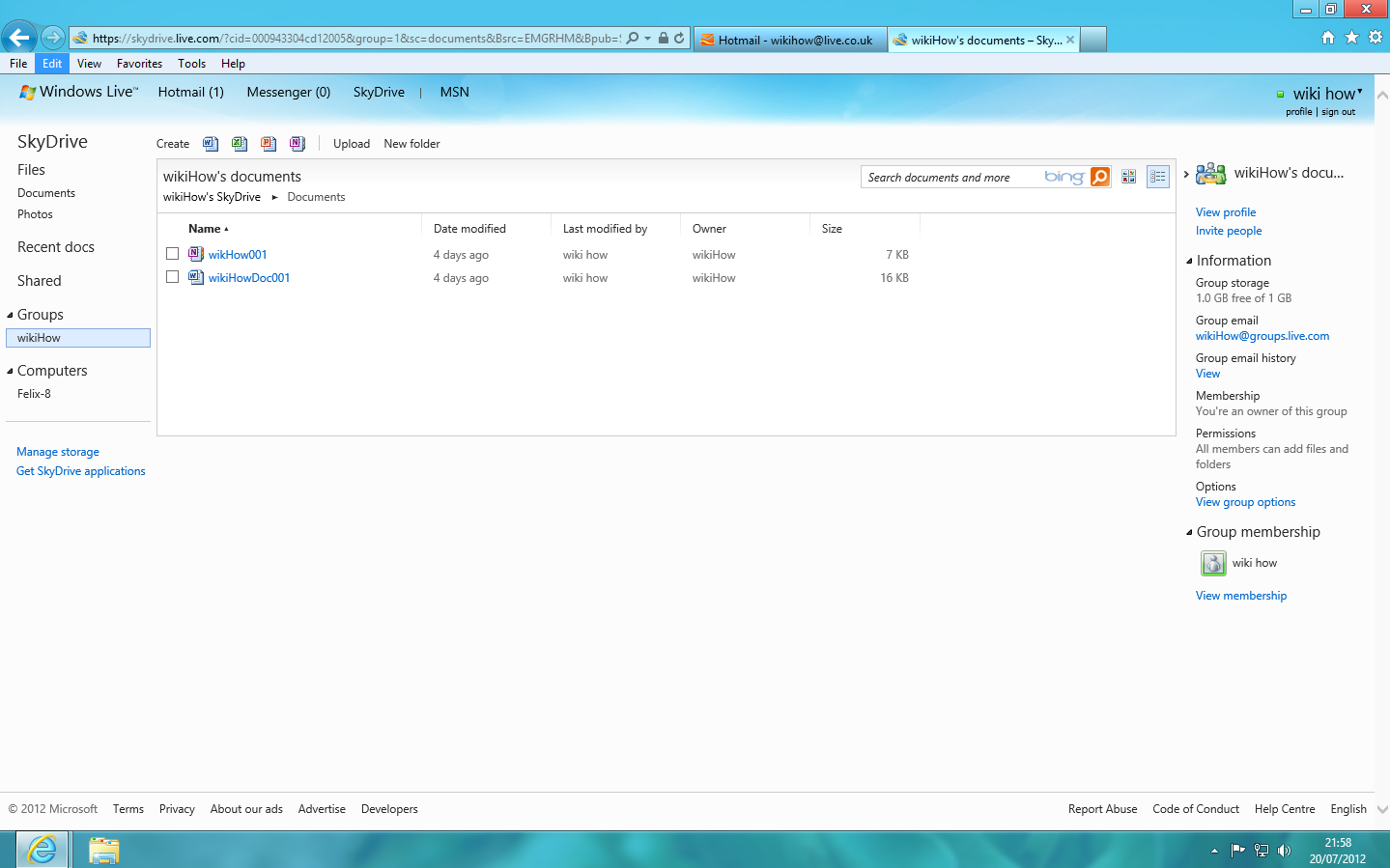The width and height of the screenshot is (1390, 868).
Task: Click the network tray icon
Action: pyautogui.click(x=1261, y=851)
